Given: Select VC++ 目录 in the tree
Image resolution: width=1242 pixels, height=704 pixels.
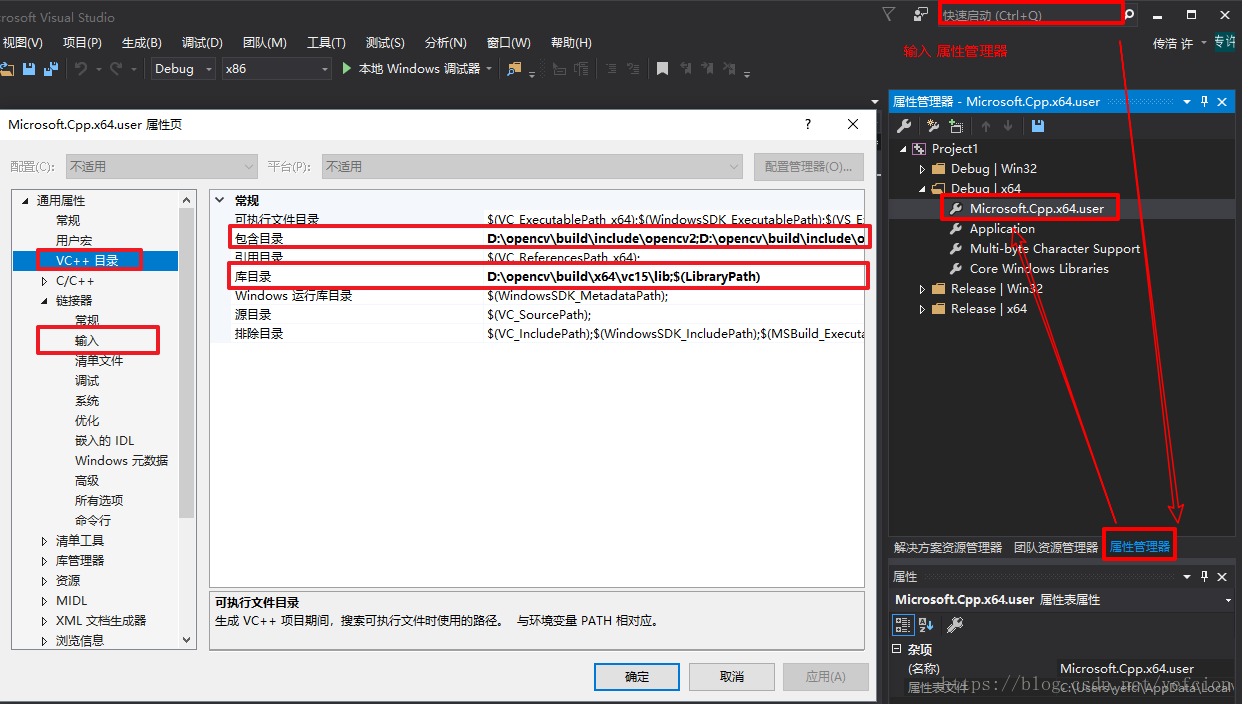Looking at the screenshot, I should pos(88,261).
